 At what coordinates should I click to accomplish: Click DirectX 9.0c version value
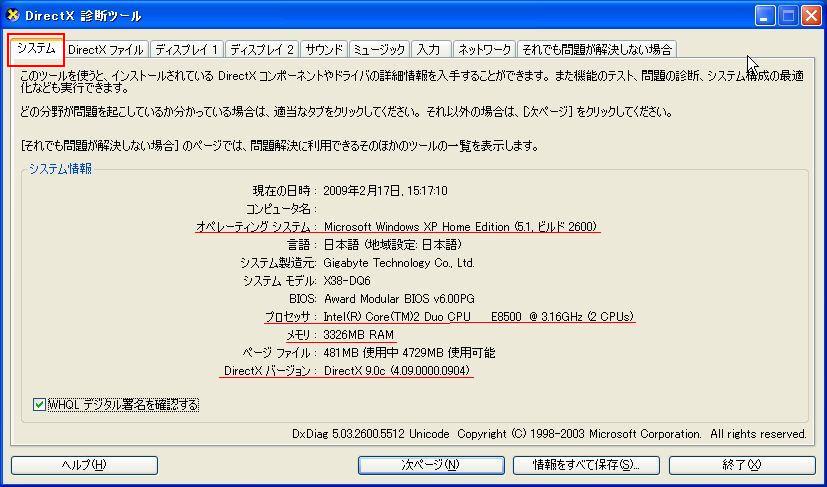[397, 371]
